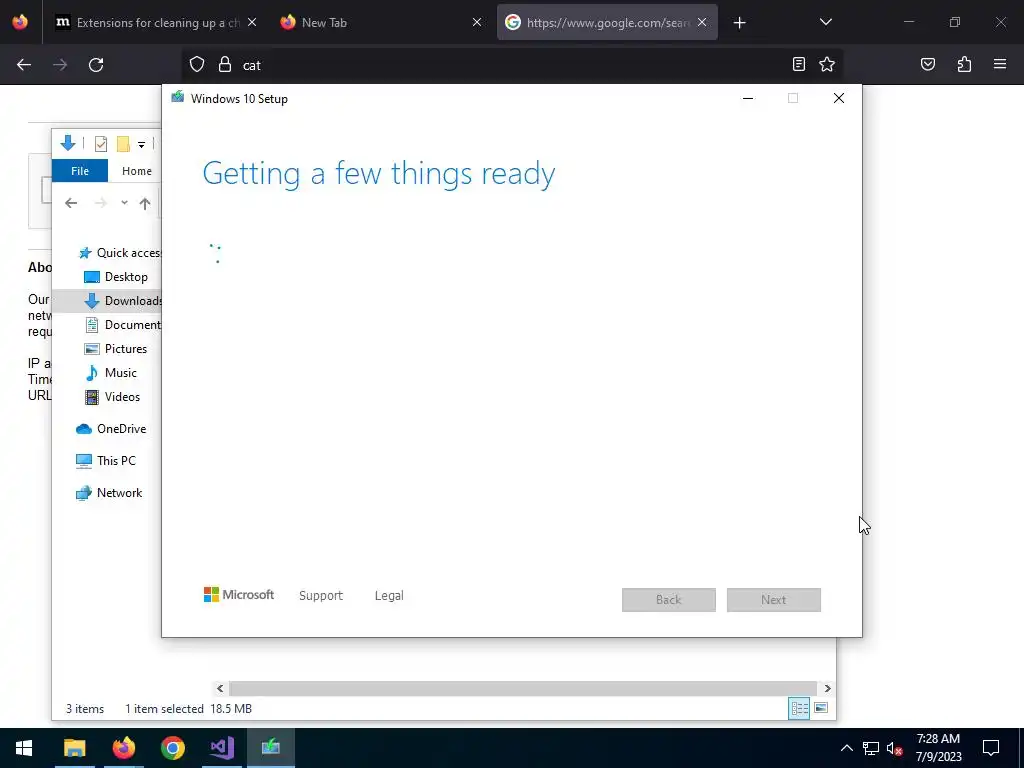Switch to the New Tab tab
This screenshot has height=768, width=1024.
coord(381,22)
